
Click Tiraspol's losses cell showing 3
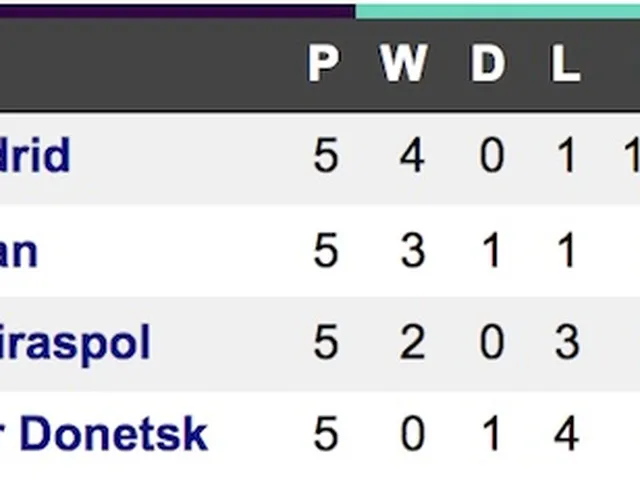click(x=566, y=343)
